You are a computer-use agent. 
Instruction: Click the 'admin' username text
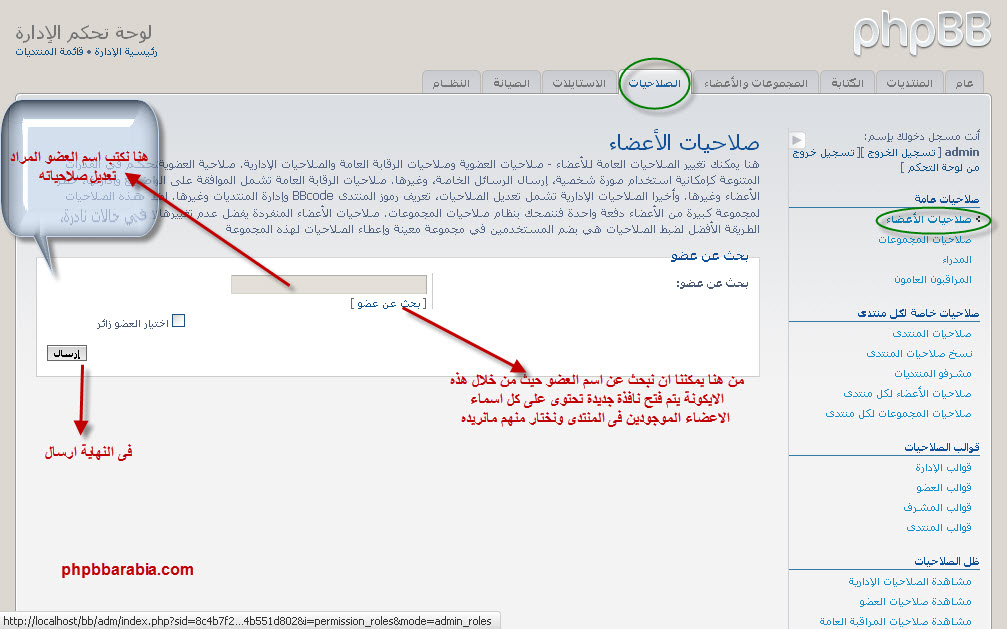(962, 152)
